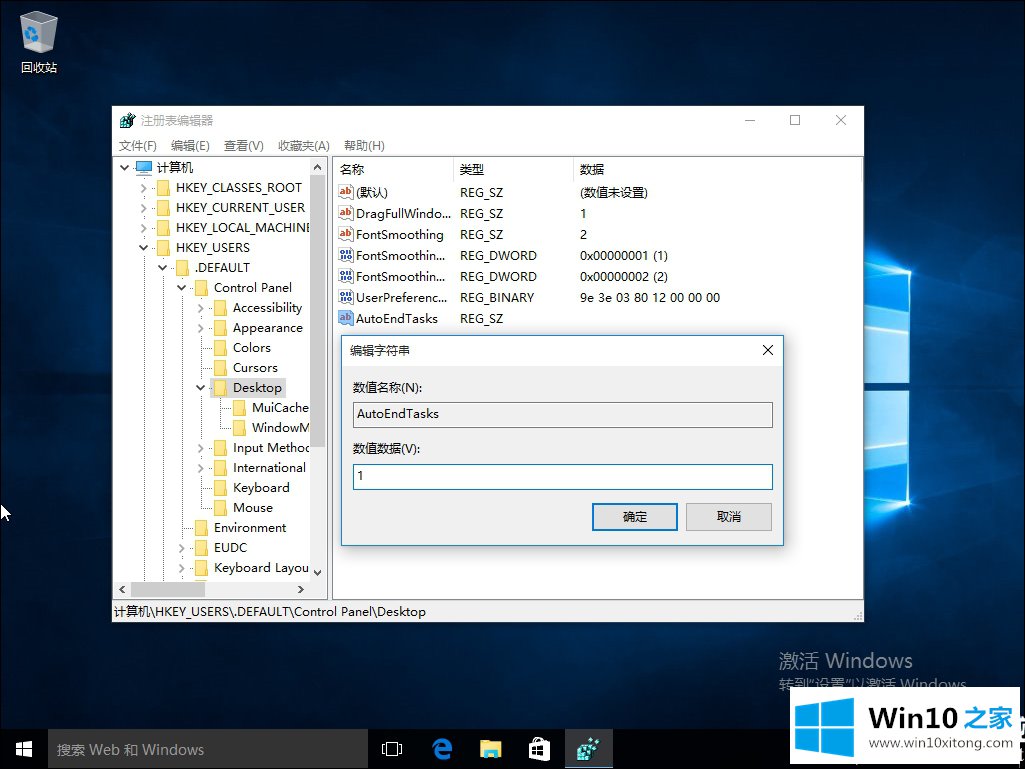Click the MuiCached folder icon
The image size is (1025, 769).
click(240, 408)
